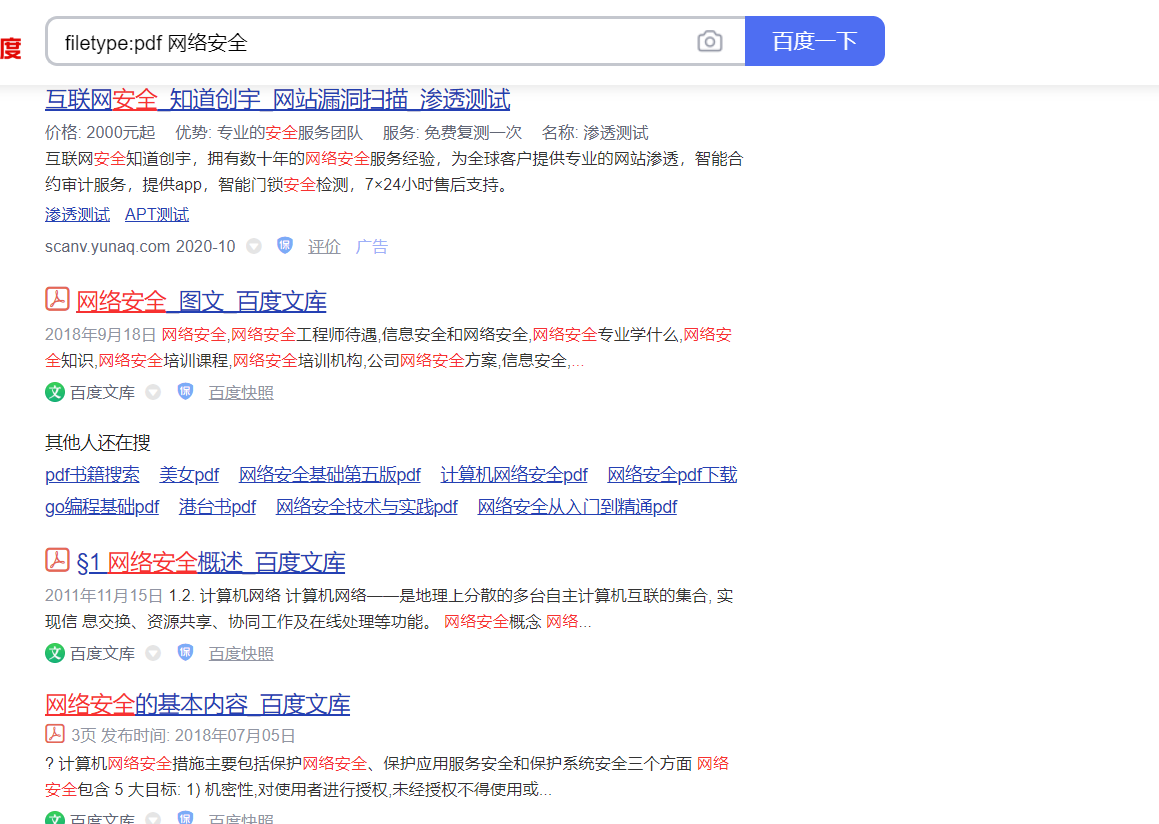Click the 广告 label on first result
Screen dimensions: 1159x824
(372, 247)
